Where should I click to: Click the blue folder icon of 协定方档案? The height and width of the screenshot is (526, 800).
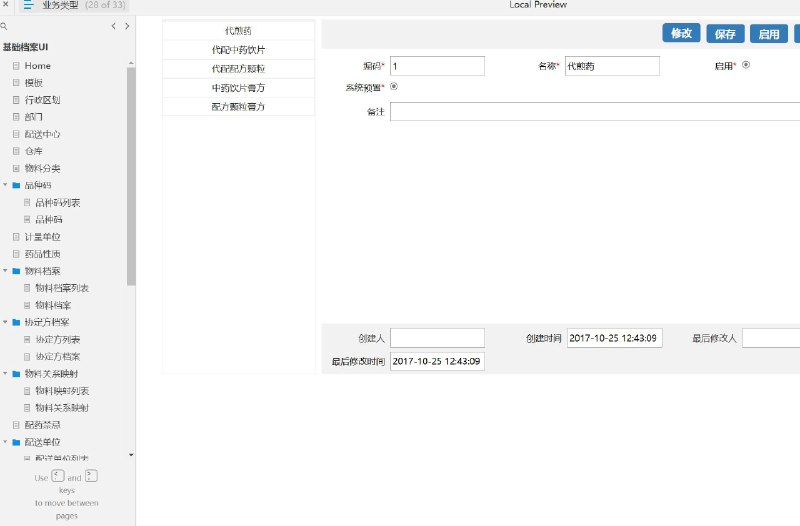[x=16, y=322]
